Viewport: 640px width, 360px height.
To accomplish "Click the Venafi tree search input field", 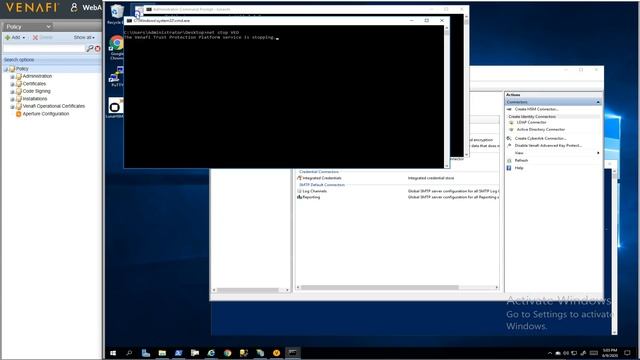I will [44, 49].
